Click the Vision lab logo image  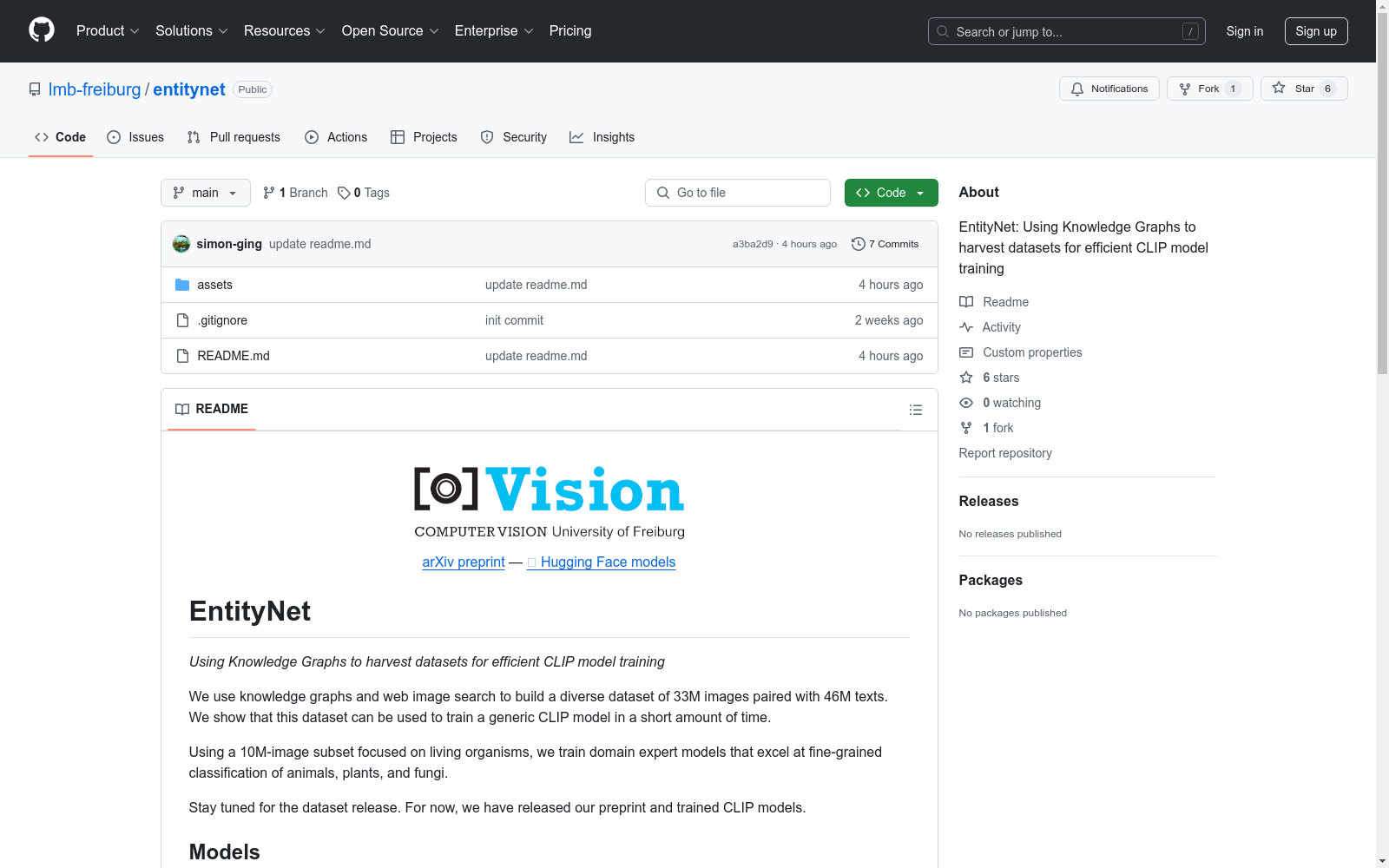tap(550, 502)
